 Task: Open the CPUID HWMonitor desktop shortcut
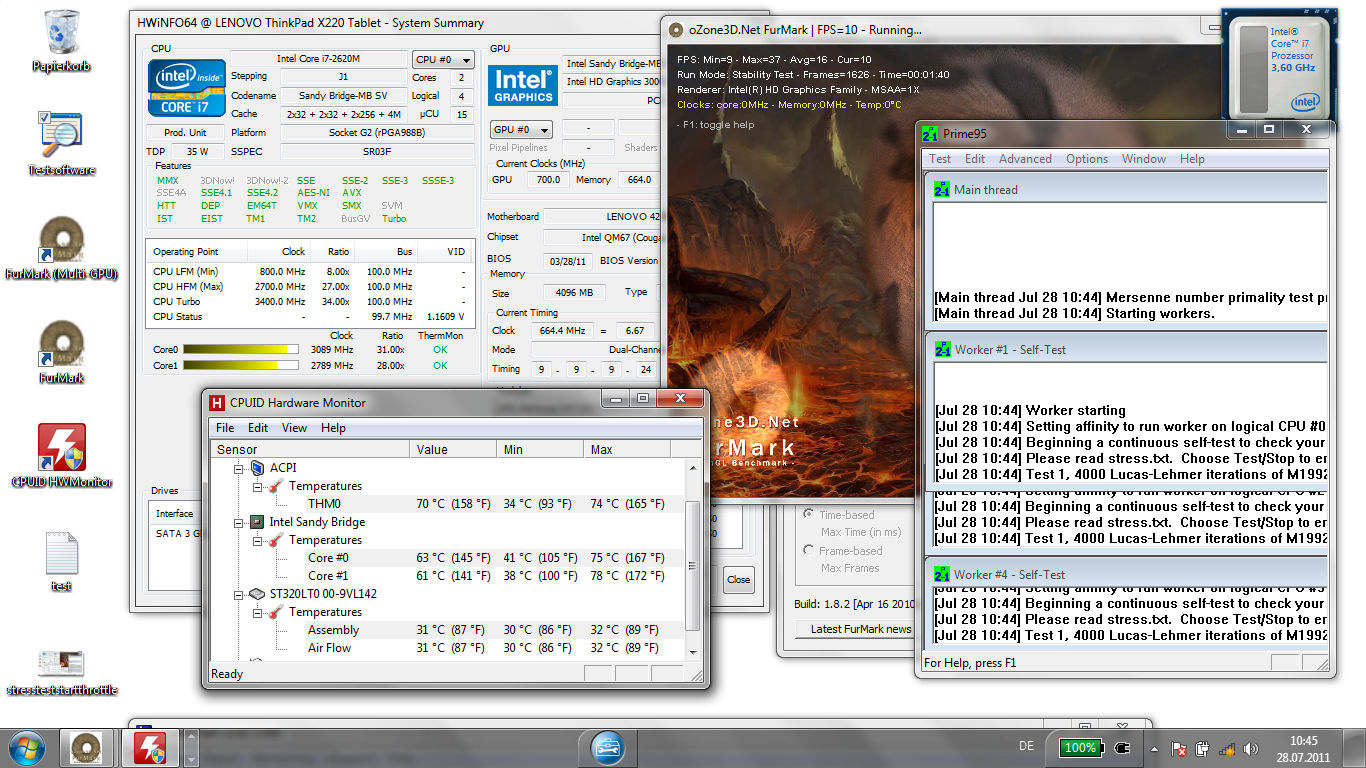[x=61, y=448]
